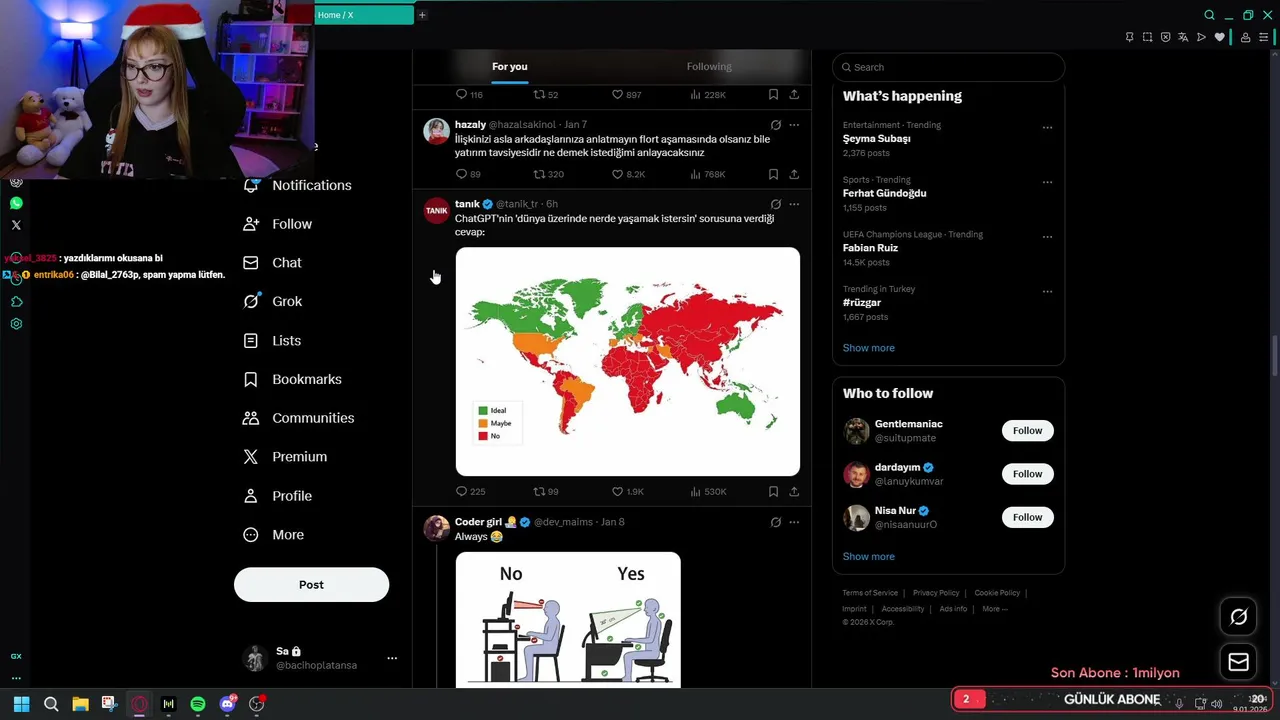
Task: Open Grok action on Coder girl post
Action: [775, 522]
